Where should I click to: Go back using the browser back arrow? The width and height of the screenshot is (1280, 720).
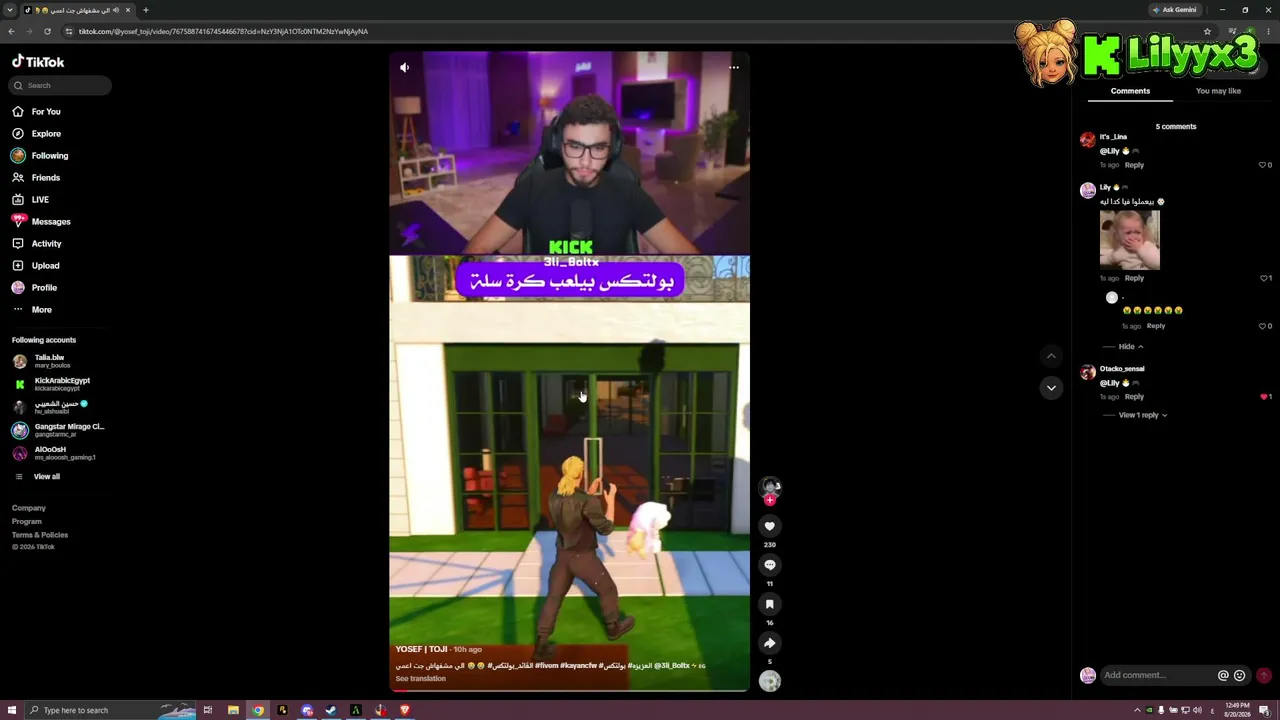[x=11, y=31]
